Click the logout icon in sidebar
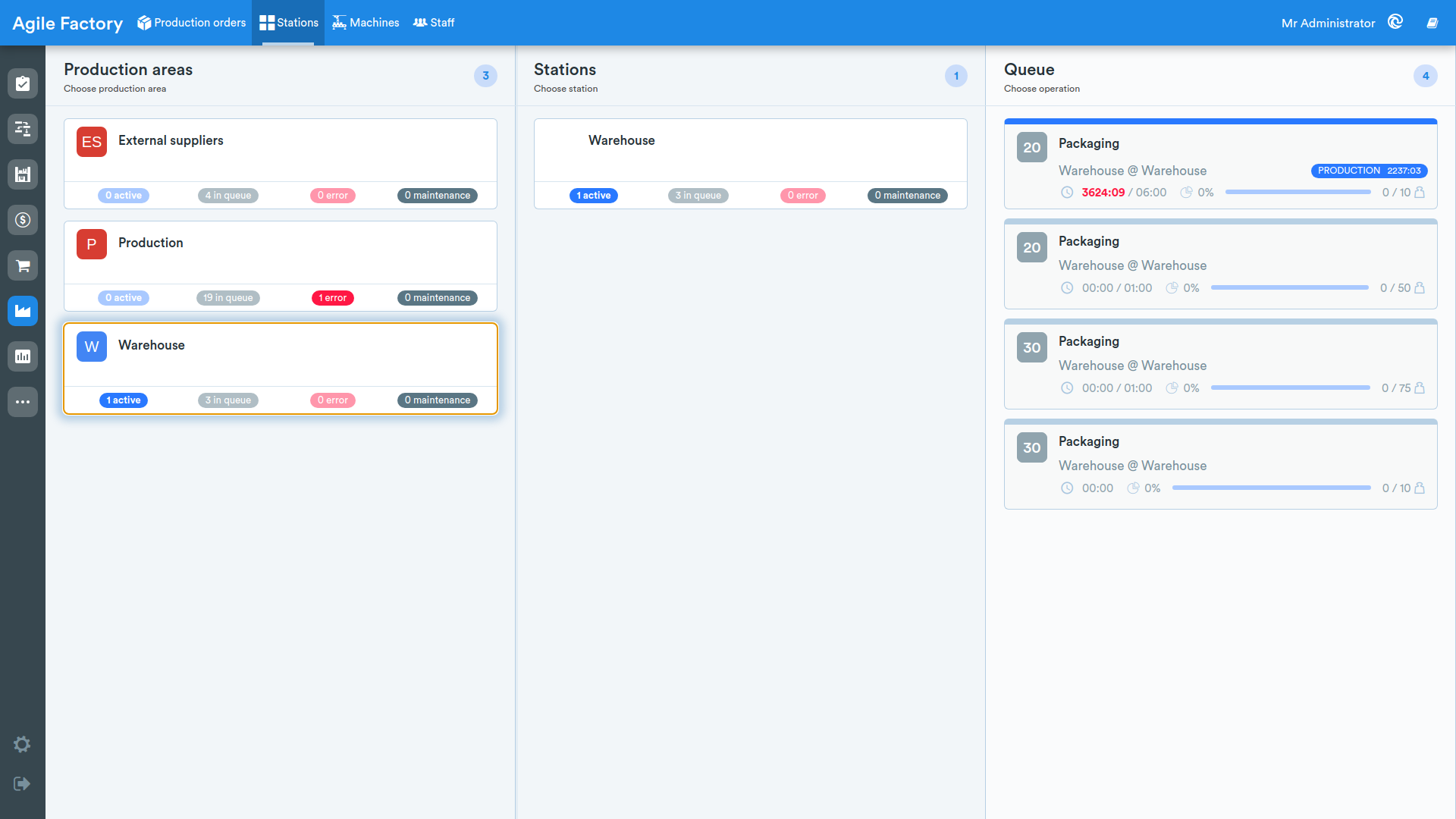 point(22,783)
